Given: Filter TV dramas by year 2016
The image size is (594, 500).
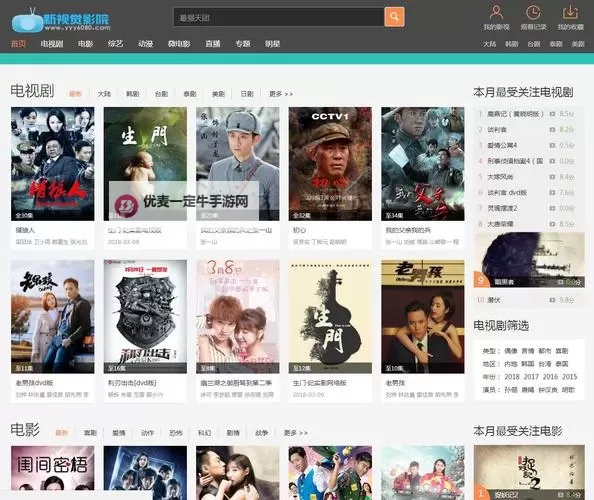Looking at the screenshot, I should [550, 377].
